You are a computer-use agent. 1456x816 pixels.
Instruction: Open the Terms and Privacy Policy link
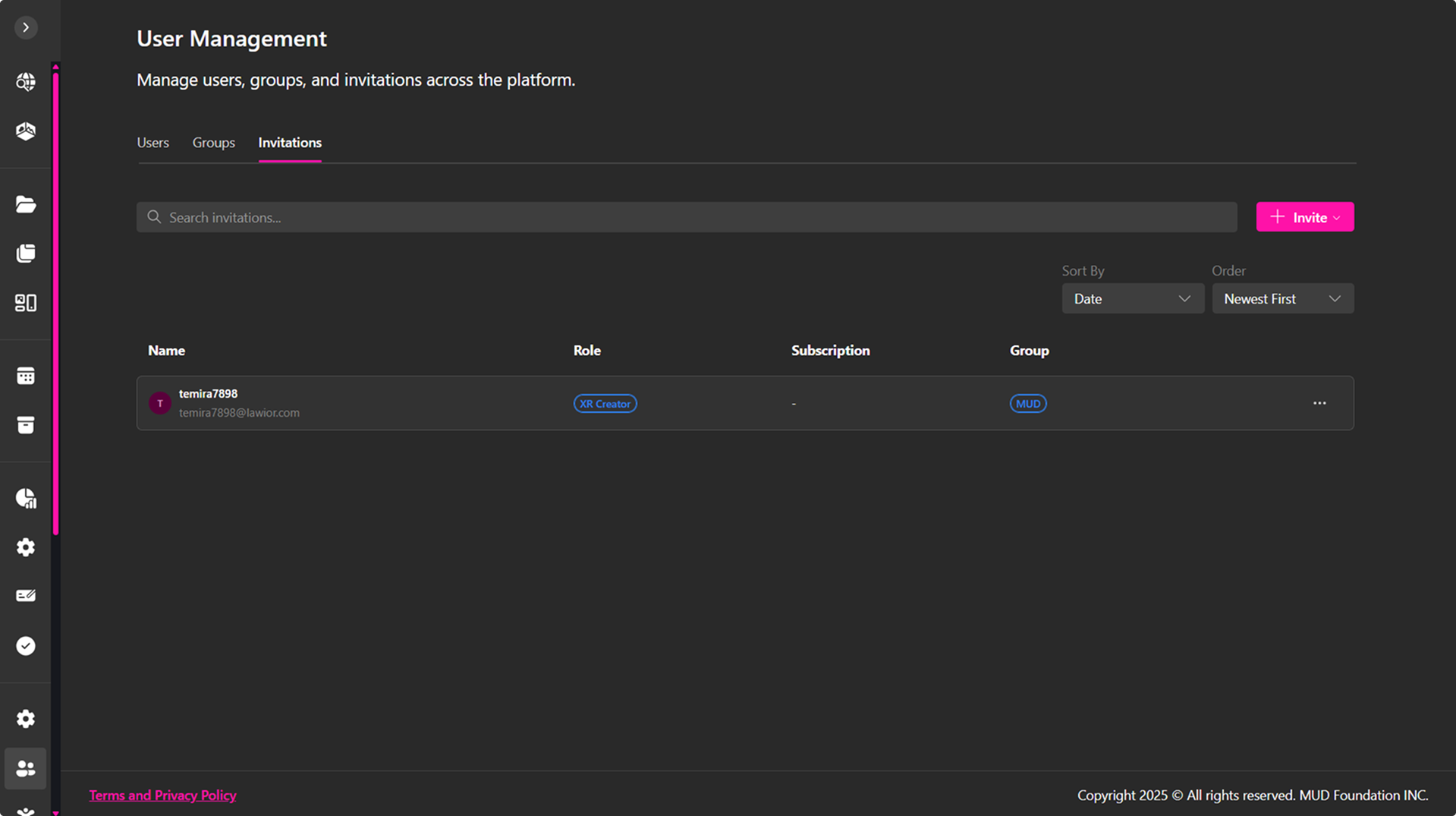162,795
